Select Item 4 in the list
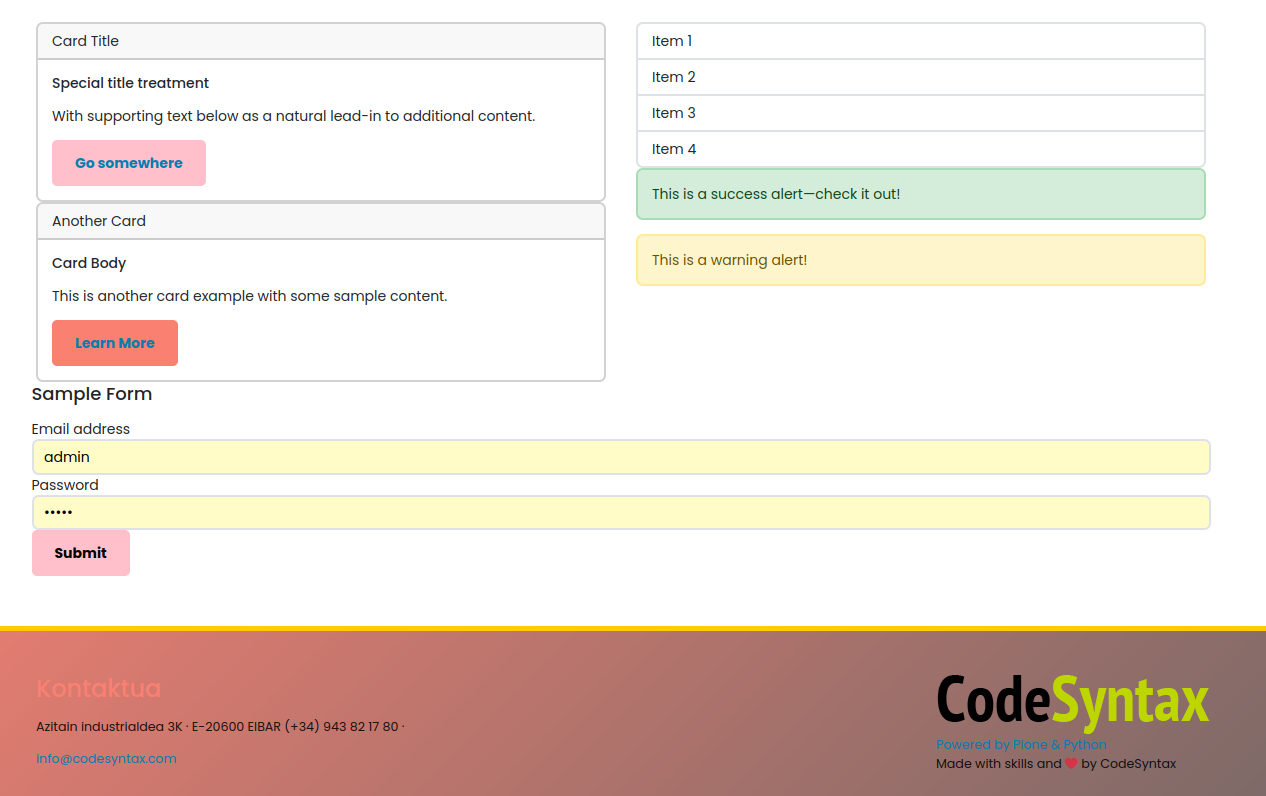This screenshot has width=1266, height=796. click(x=921, y=149)
